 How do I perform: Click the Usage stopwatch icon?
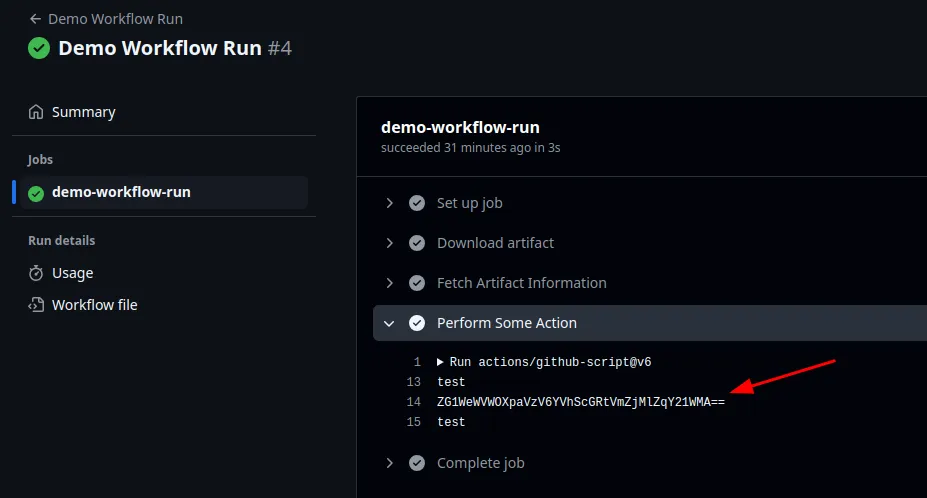(36, 273)
